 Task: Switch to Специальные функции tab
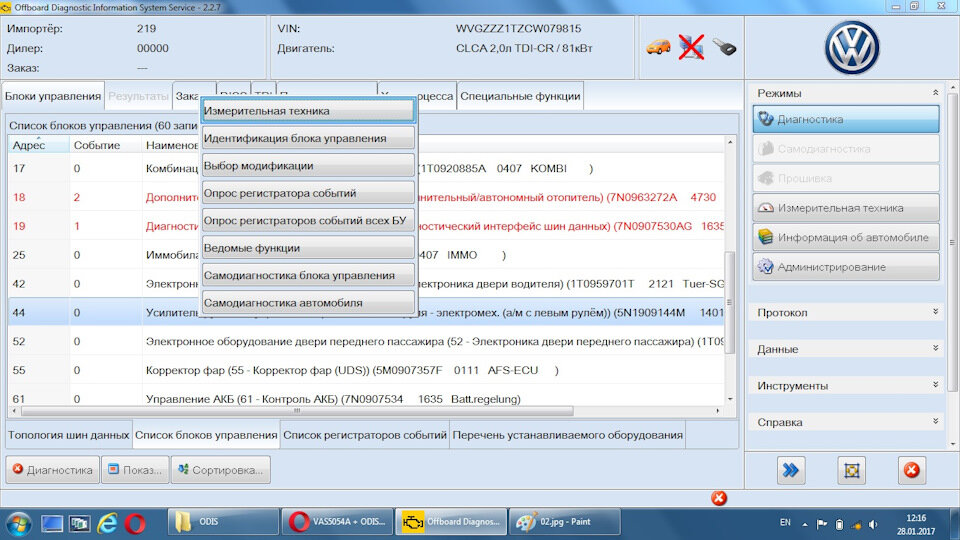[x=520, y=96]
